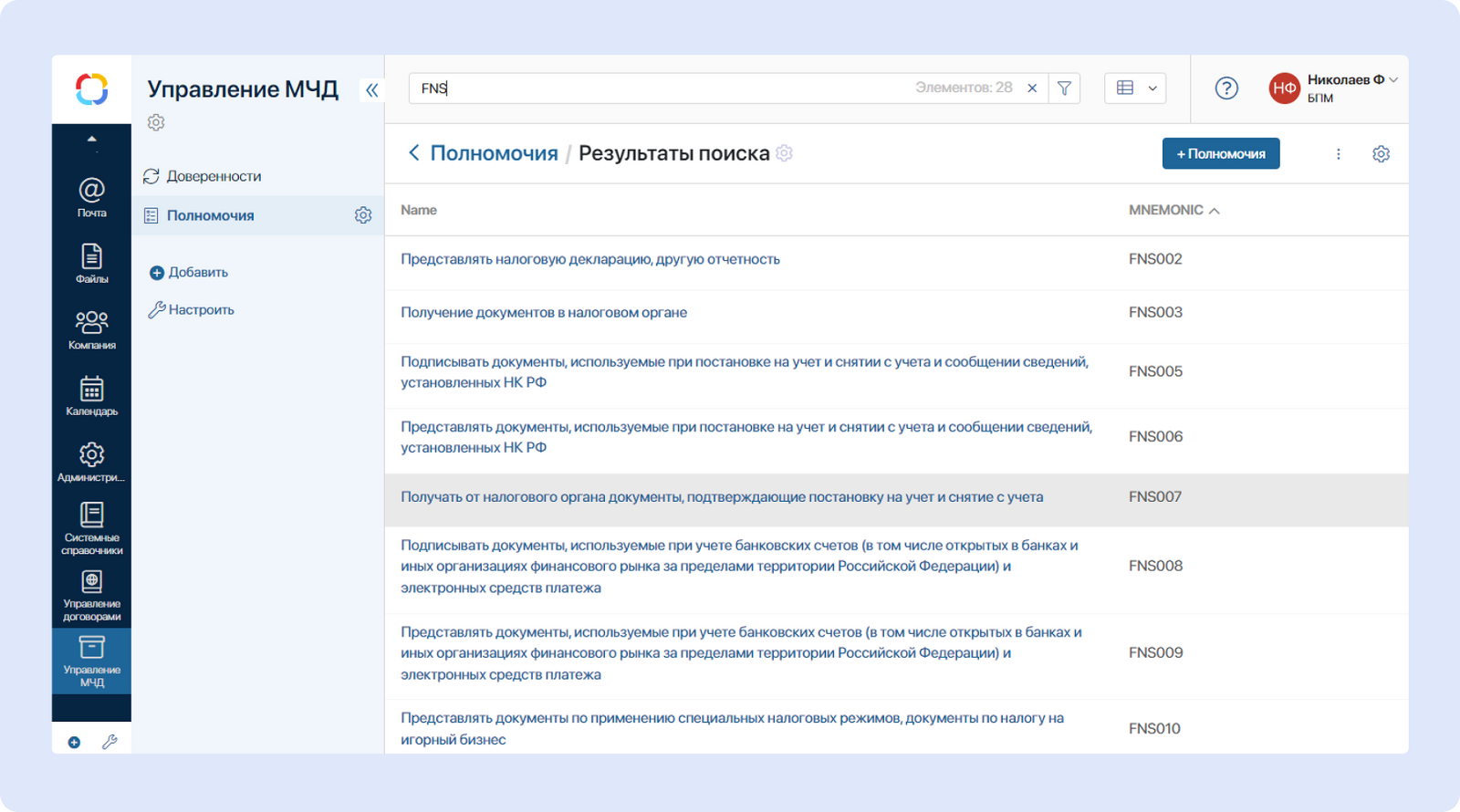The image size is (1460, 812).
Task: Open the Календарь calendar
Action: click(91, 397)
